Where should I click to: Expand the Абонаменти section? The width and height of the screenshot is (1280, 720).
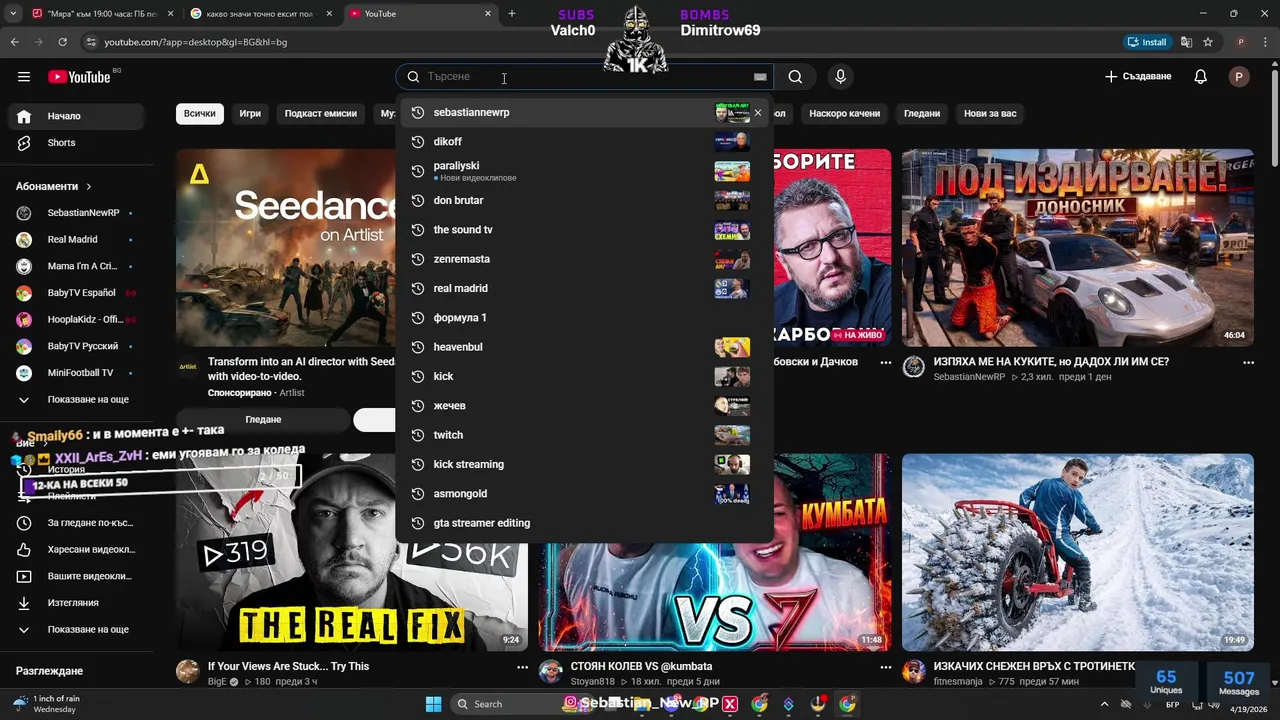tap(54, 186)
